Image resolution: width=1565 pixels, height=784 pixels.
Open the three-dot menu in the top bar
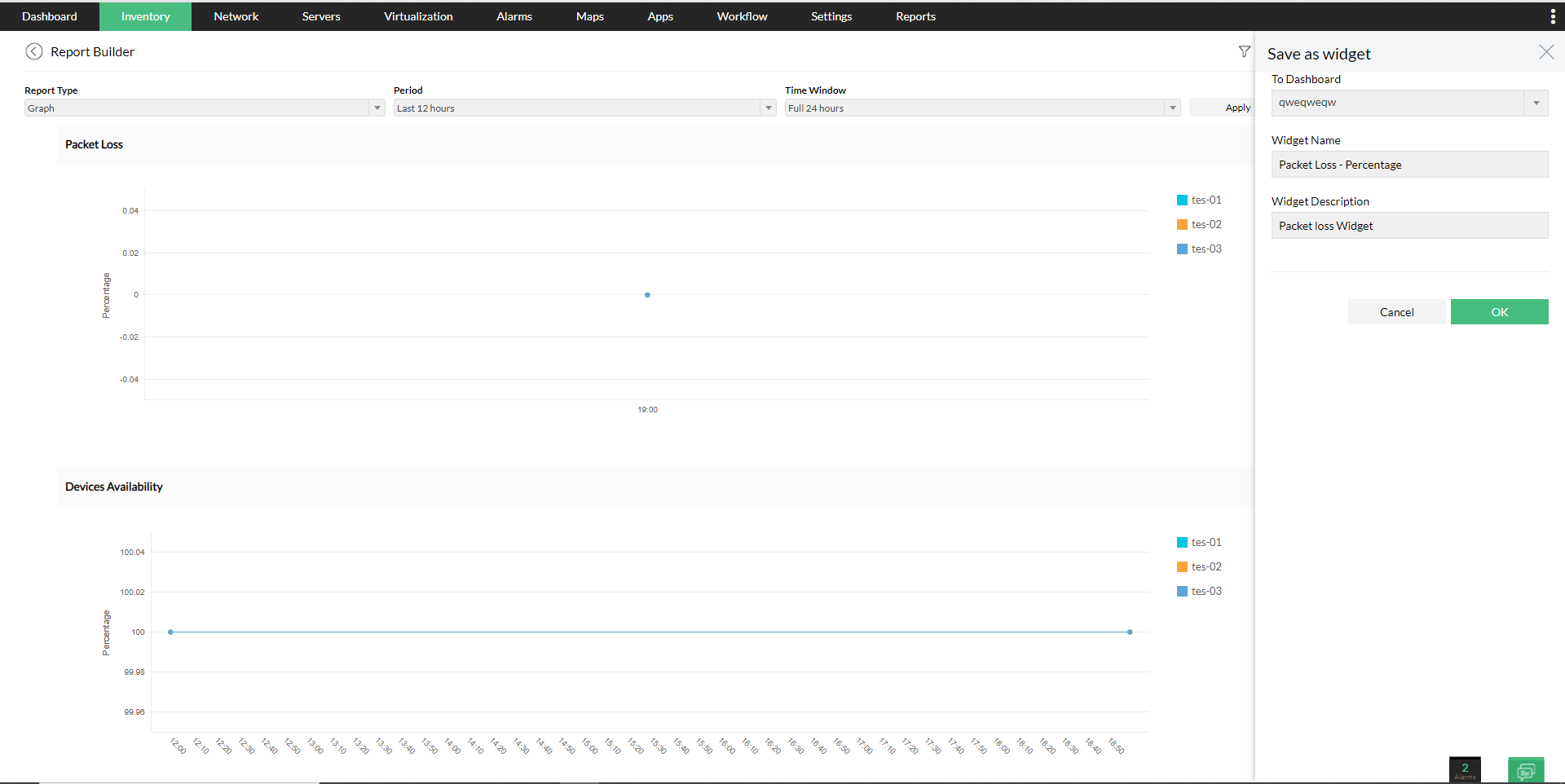1553,15
